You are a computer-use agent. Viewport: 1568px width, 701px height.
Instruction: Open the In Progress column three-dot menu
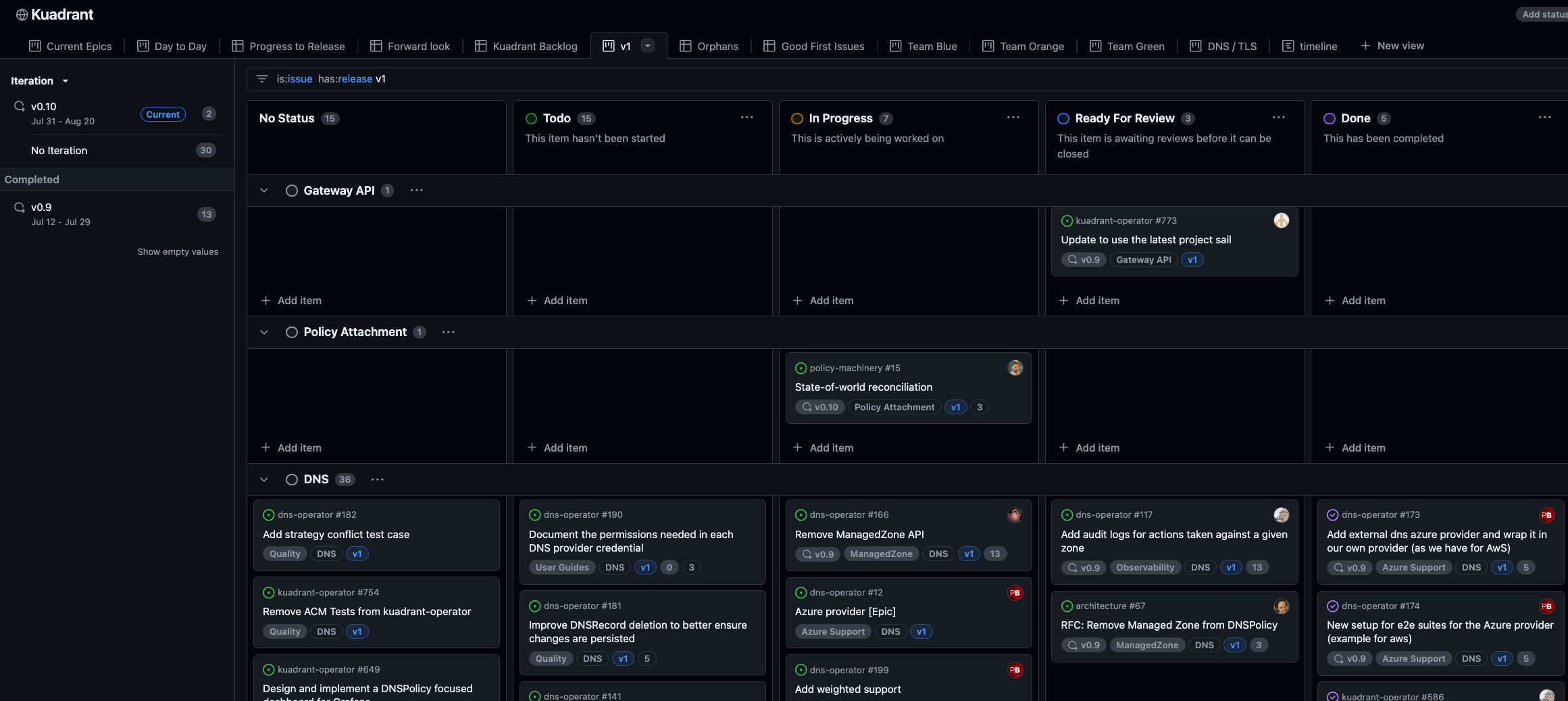click(1013, 118)
